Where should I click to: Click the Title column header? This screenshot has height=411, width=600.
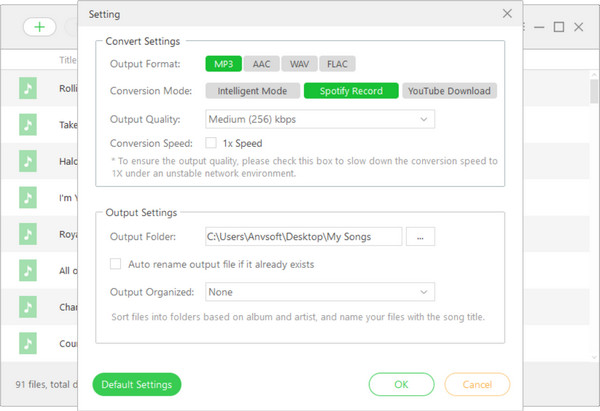click(x=68, y=60)
